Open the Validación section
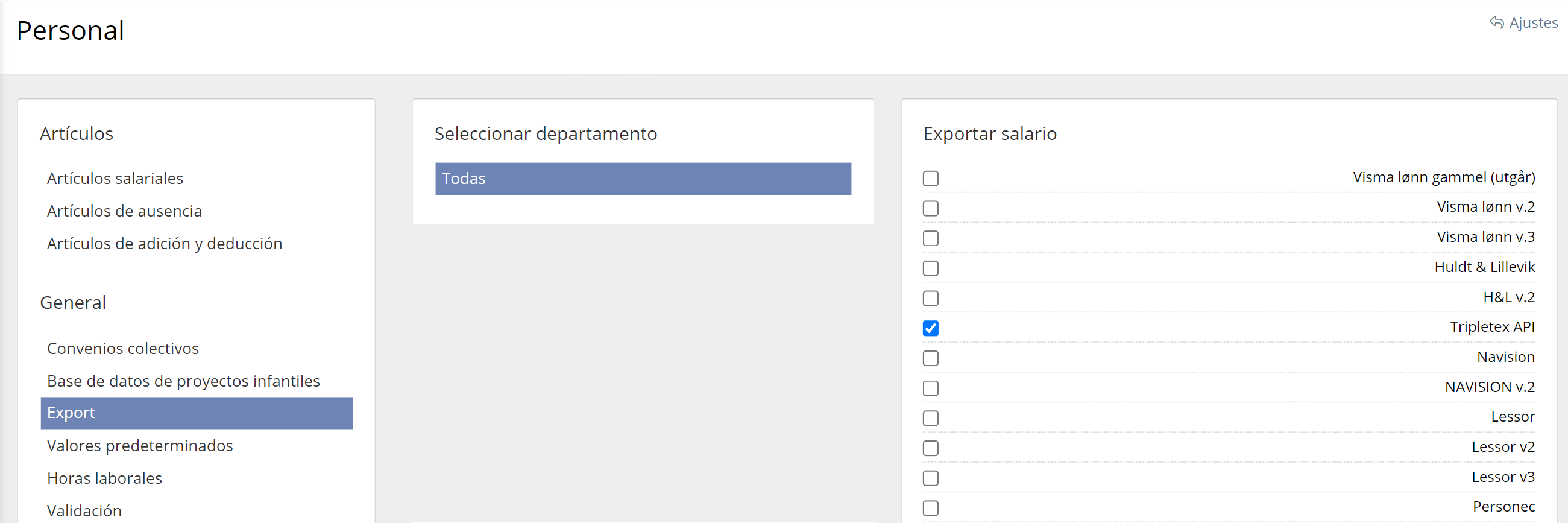The height and width of the screenshot is (523, 1568). [x=84, y=510]
